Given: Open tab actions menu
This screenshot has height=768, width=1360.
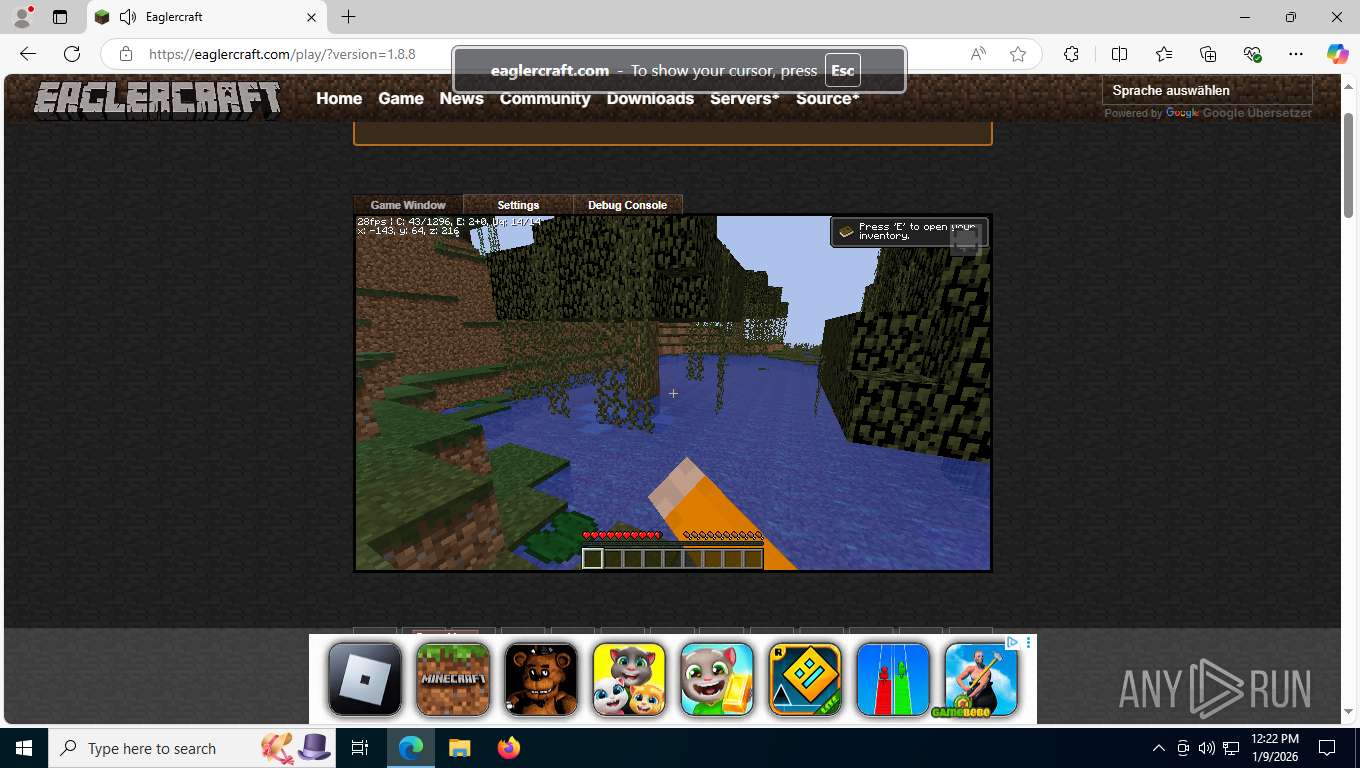Looking at the screenshot, I should pyautogui.click(x=60, y=17).
